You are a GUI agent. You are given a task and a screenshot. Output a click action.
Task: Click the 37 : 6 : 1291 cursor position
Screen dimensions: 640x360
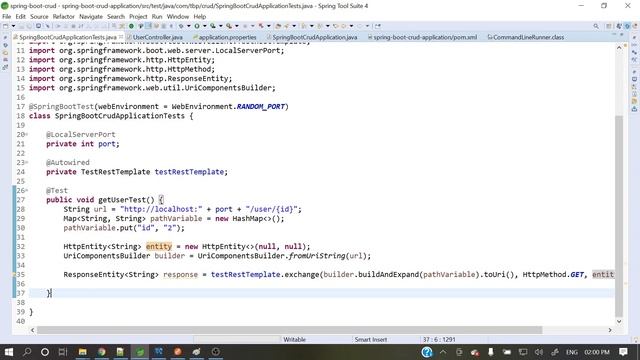[x=439, y=340]
